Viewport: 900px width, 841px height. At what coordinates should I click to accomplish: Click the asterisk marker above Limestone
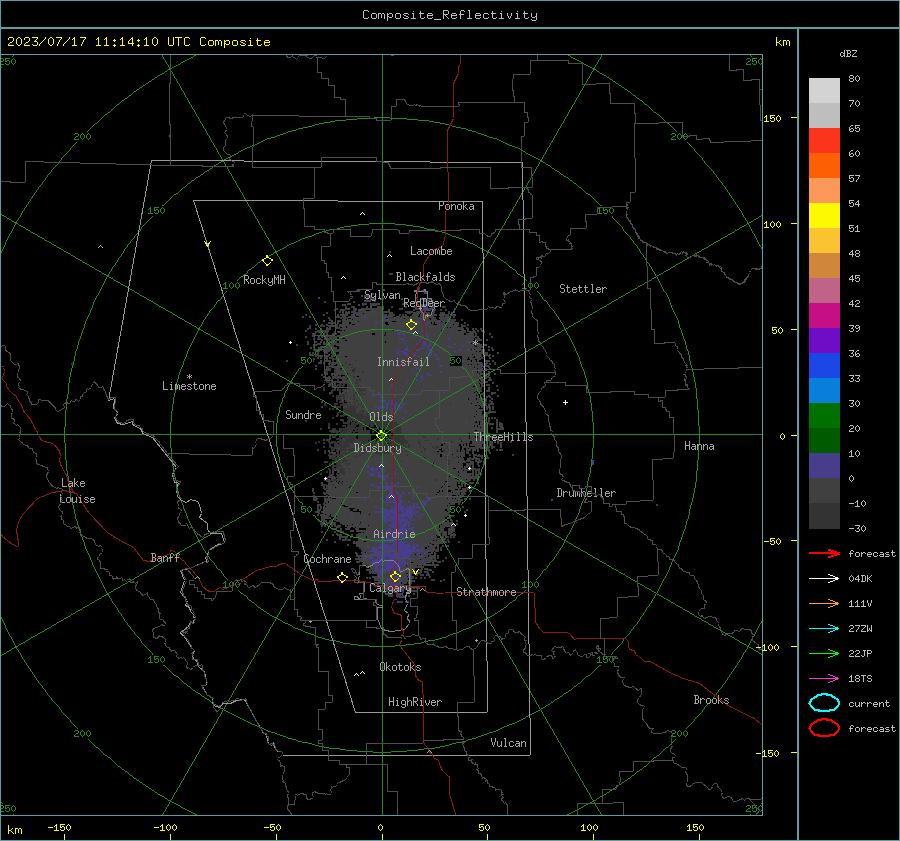pos(189,377)
